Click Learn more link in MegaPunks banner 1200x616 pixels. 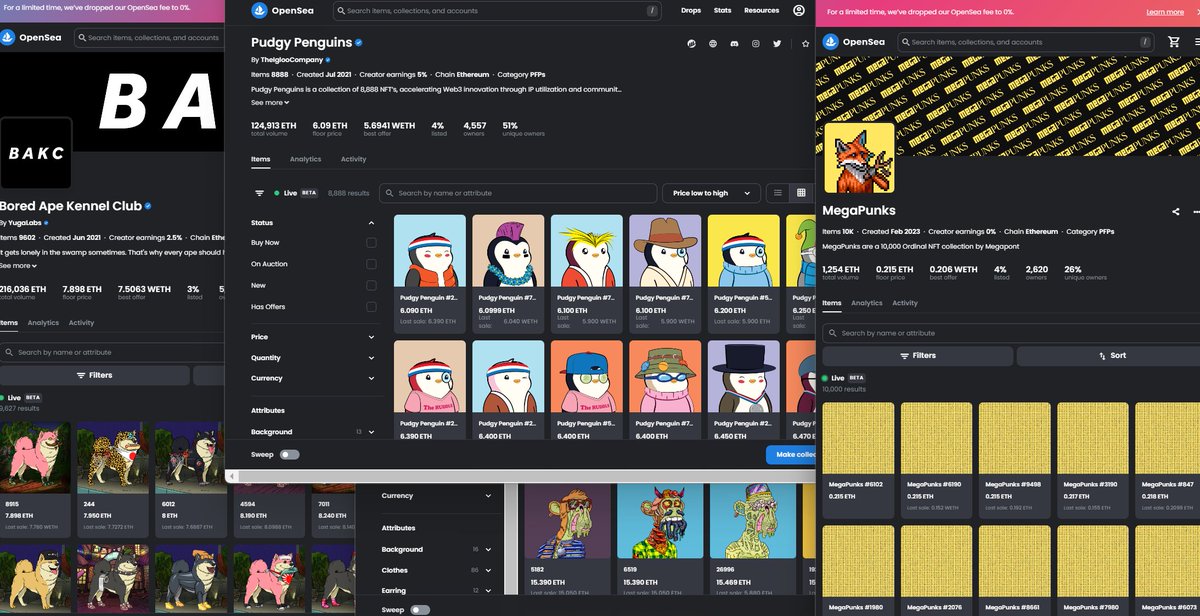click(1165, 12)
